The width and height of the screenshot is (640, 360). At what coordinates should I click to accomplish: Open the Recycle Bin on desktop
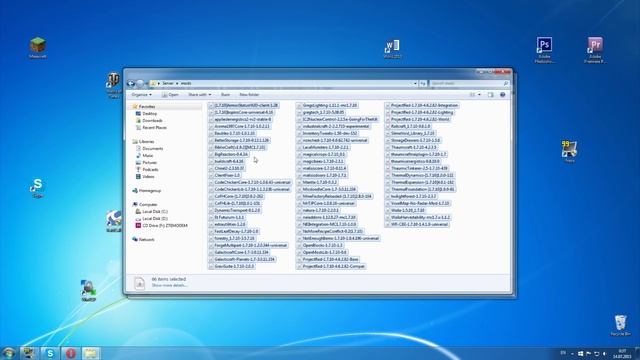[x=620, y=325]
